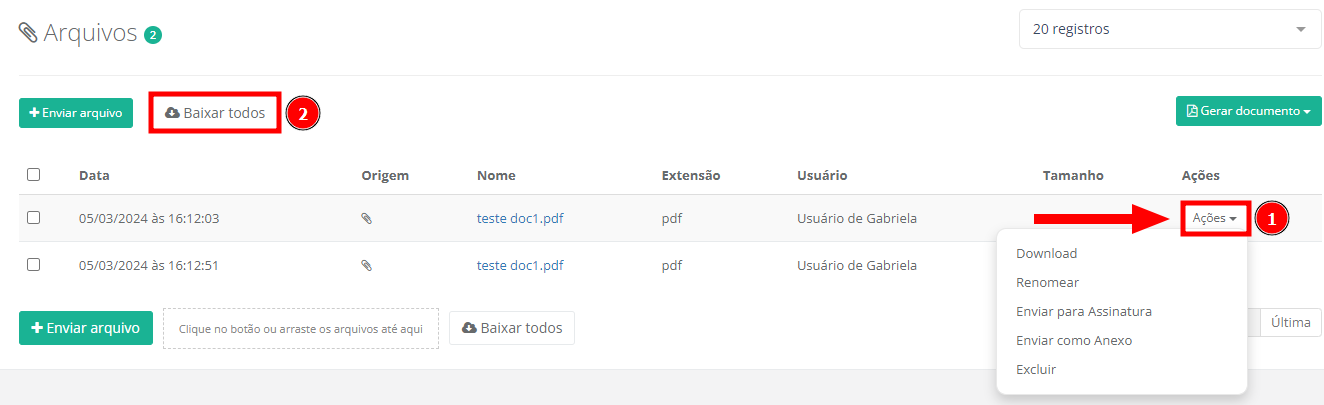The width and height of the screenshot is (1324, 405).
Task: Open first teste doc1.pdf file link
Action: (519, 218)
